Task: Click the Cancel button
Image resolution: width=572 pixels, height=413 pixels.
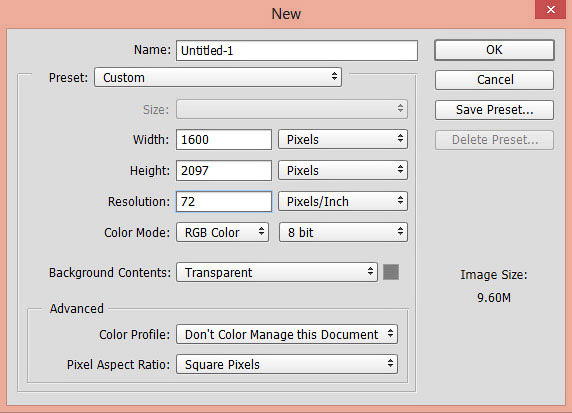Action: [494, 80]
